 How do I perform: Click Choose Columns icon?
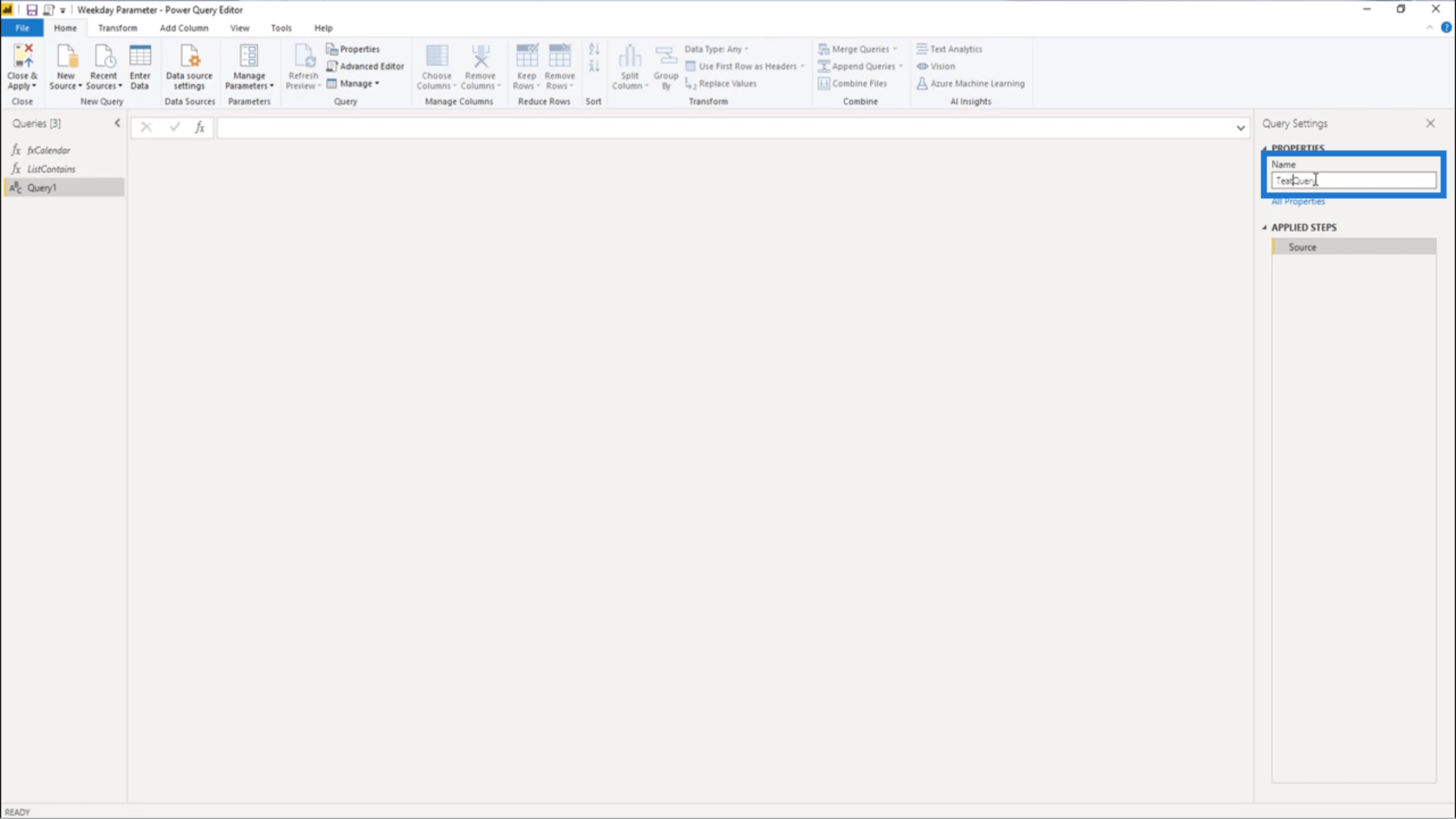point(437,56)
